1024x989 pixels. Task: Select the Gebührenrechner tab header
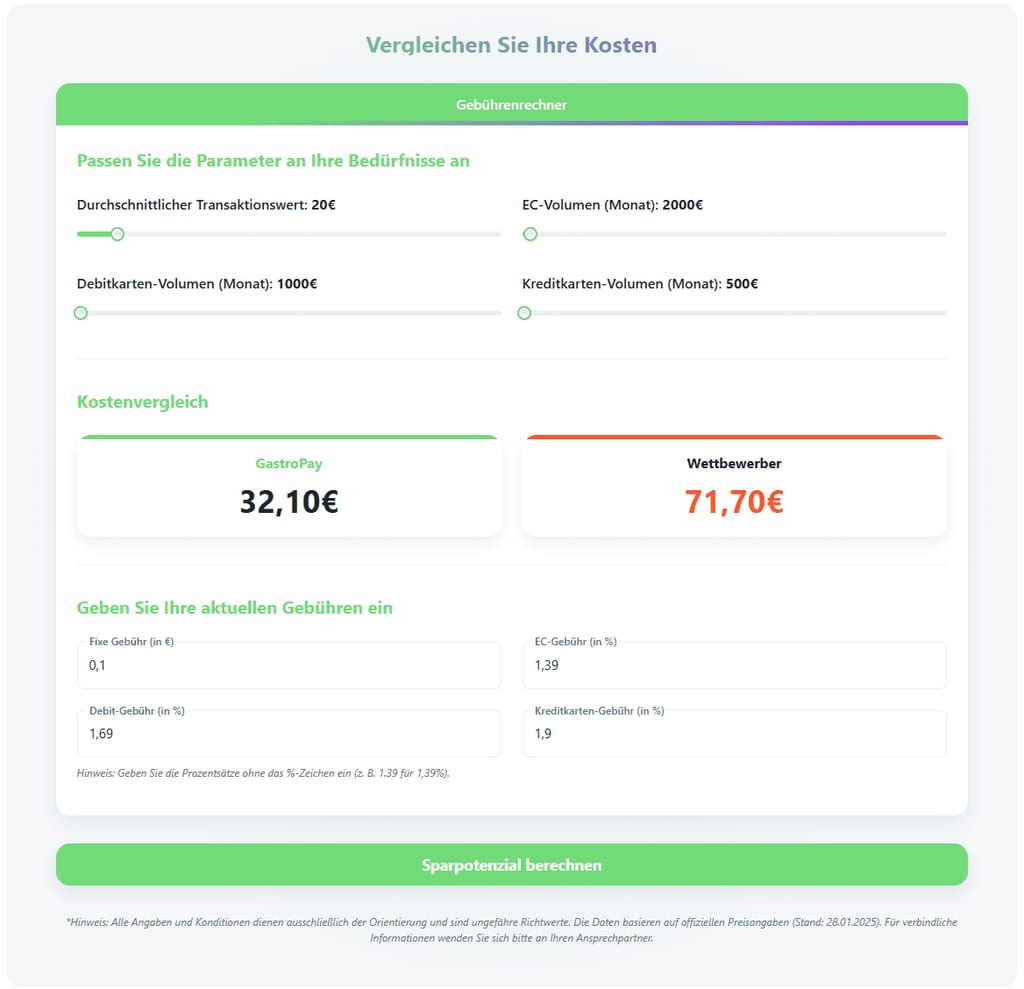[511, 105]
